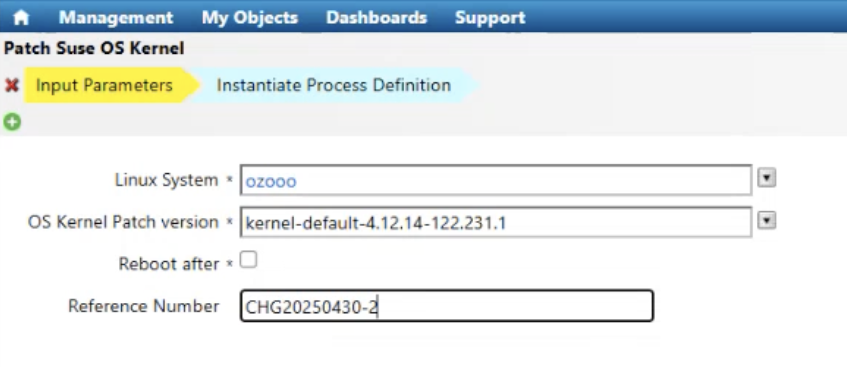Go to Instantiate Process Definition step
This screenshot has height=367, width=847.
(334, 85)
